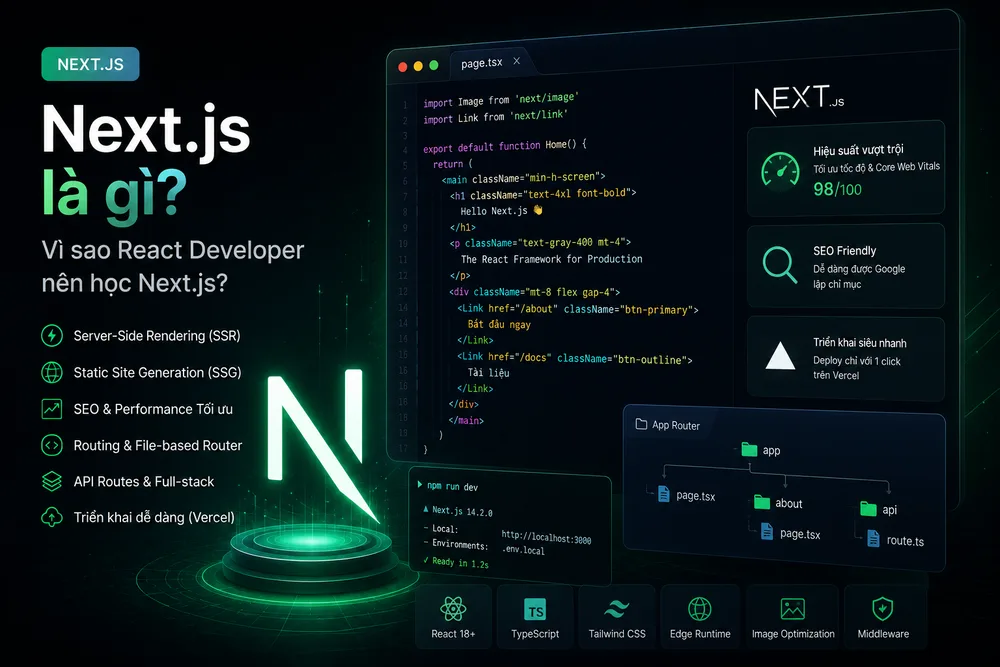The width and height of the screenshot is (1000, 667).
Task: Click the yellow minimize dot
Action: (x=418, y=66)
